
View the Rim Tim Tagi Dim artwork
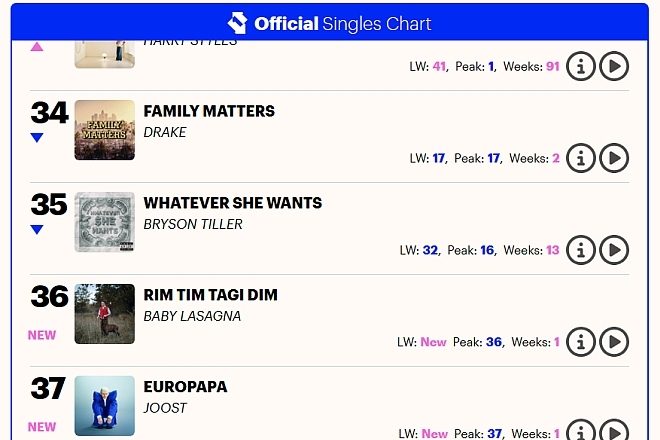(x=105, y=314)
